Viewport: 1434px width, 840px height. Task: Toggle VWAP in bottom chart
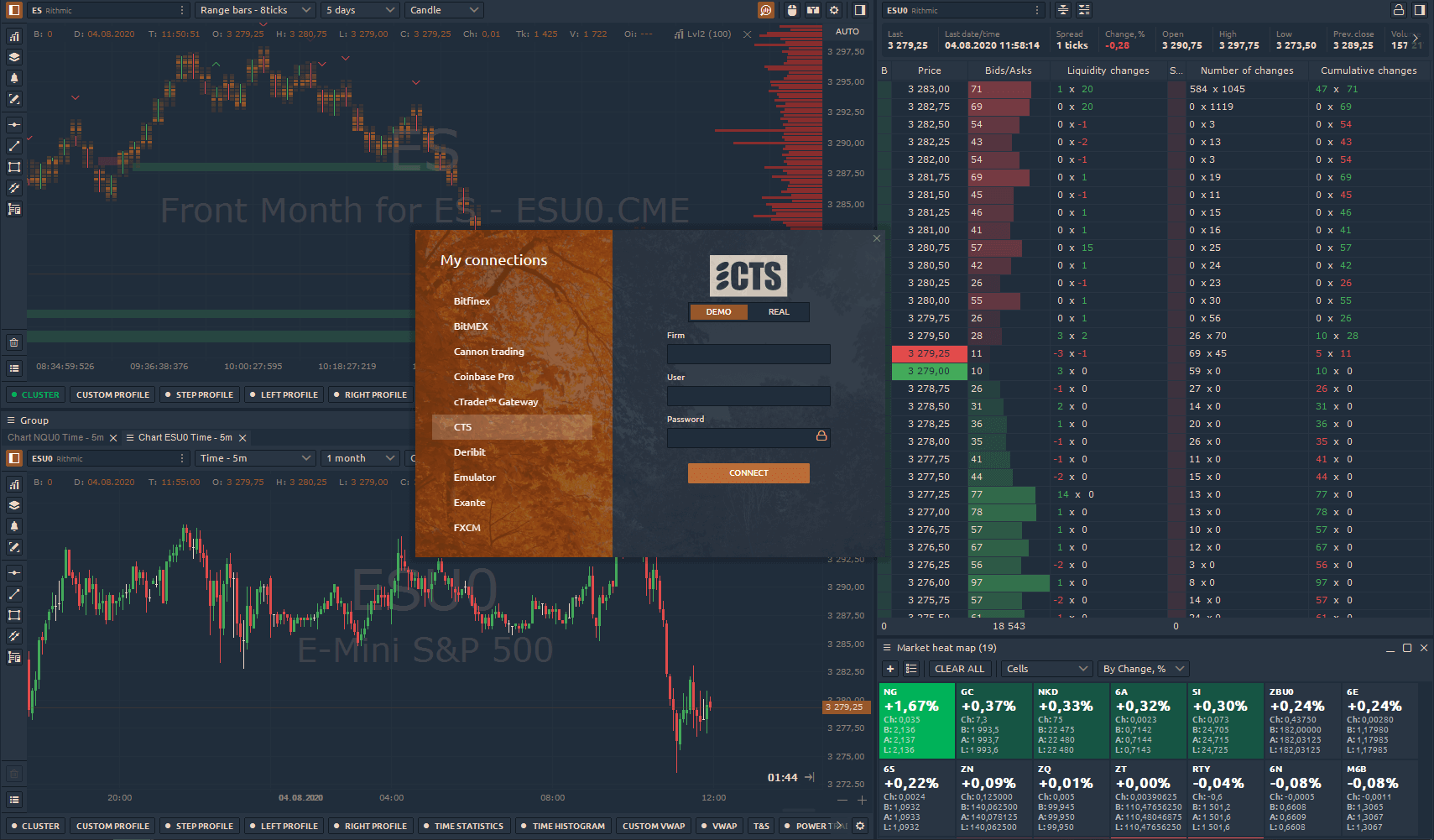coord(719,826)
